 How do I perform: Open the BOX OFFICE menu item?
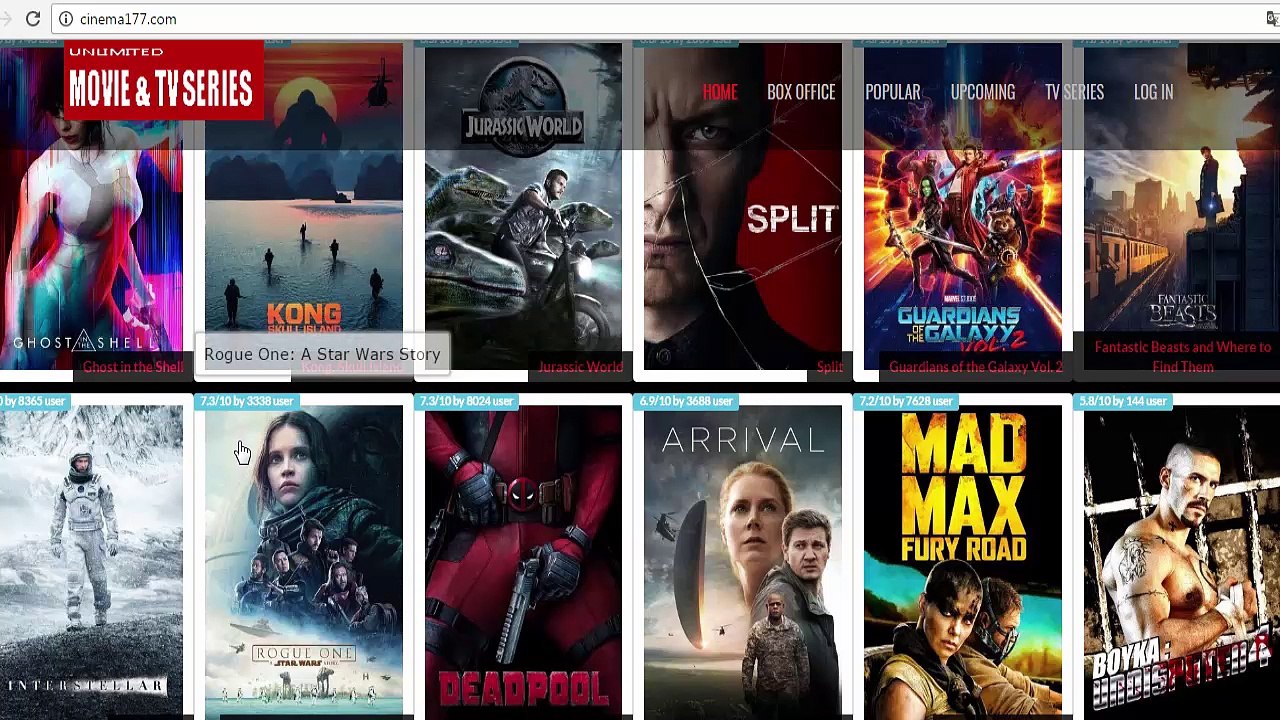click(801, 92)
